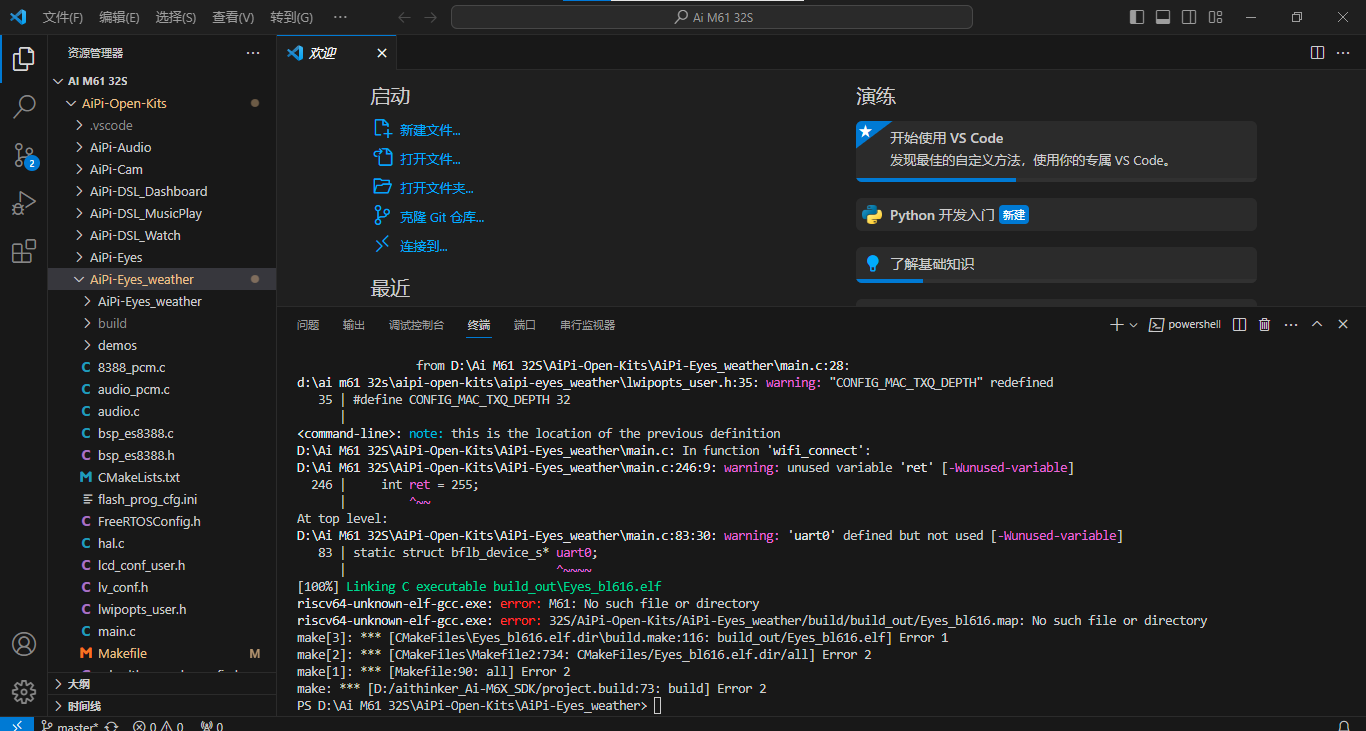
Task: Open the remote window status bar button
Action: 16,726
